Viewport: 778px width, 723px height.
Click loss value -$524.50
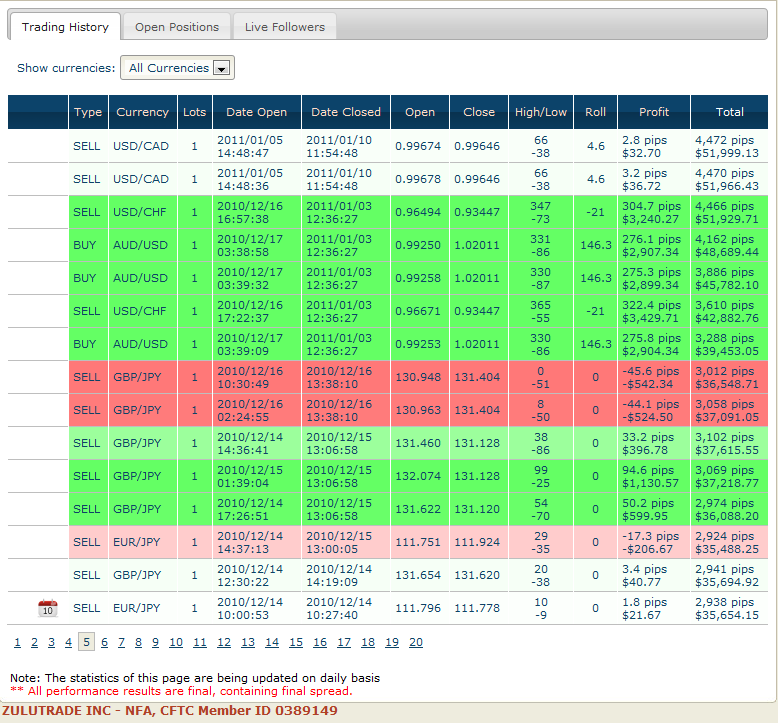(x=648, y=417)
